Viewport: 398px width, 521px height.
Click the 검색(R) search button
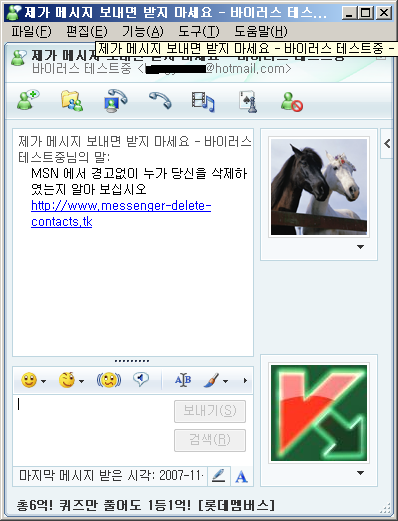pyautogui.click(x=210, y=440)
